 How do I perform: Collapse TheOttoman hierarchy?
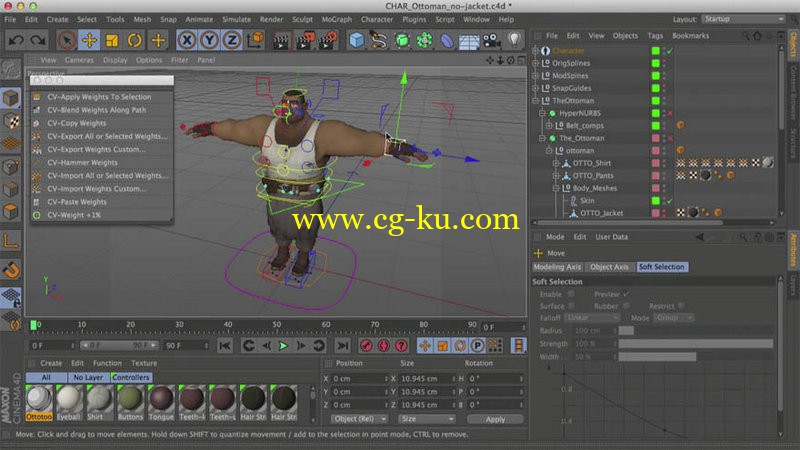point(536,101)
